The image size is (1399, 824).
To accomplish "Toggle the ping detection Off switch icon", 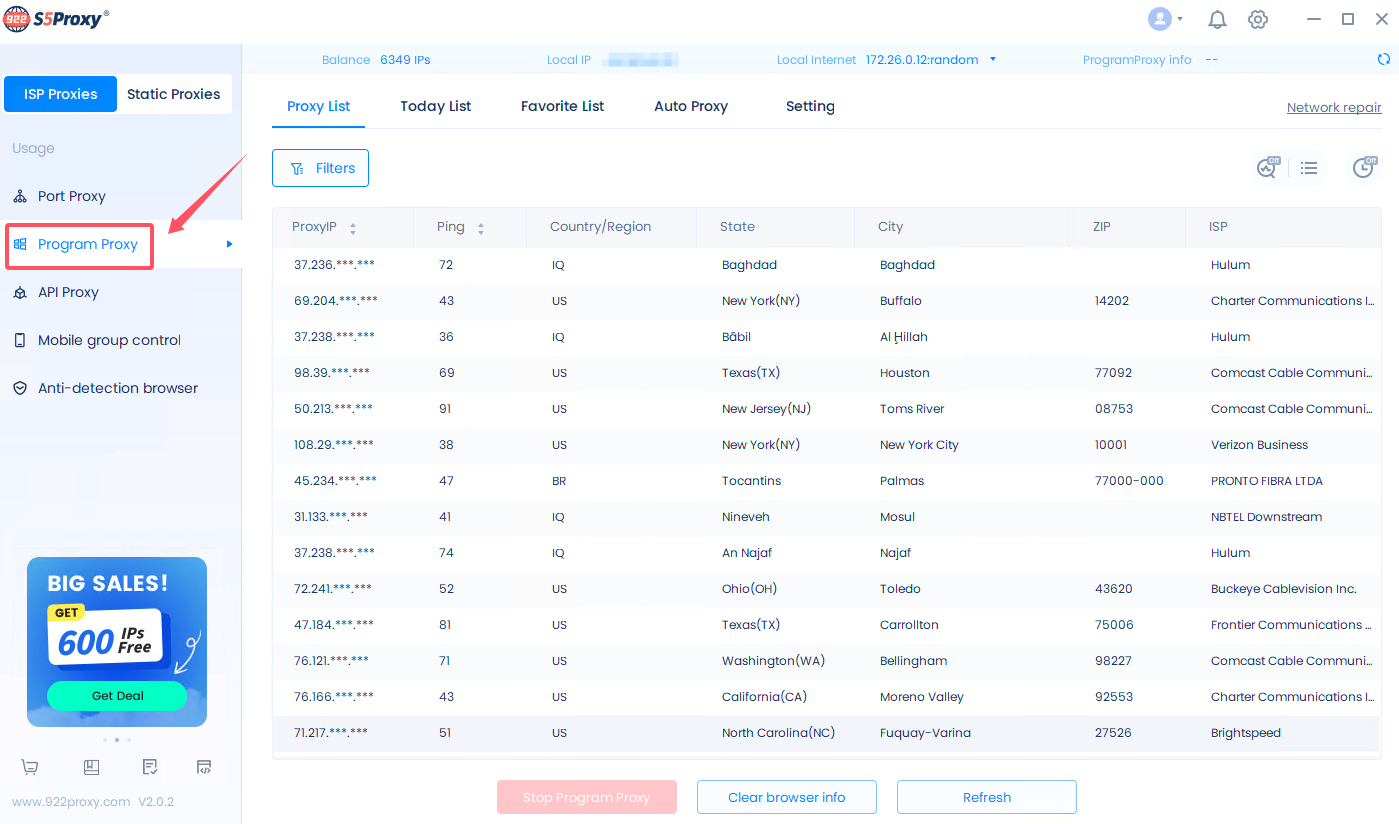I will 1267,168.
